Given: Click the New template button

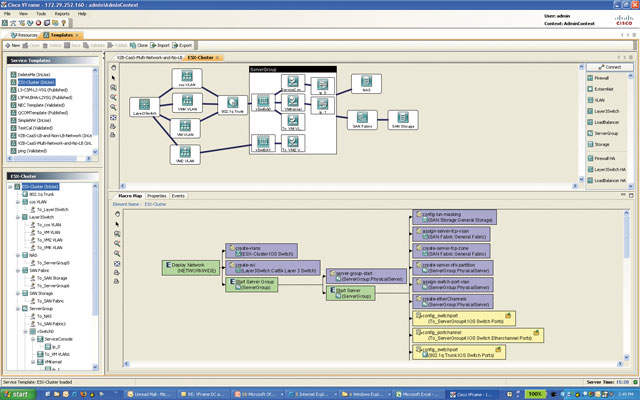Looking at the screenshot, I should 13,45.
